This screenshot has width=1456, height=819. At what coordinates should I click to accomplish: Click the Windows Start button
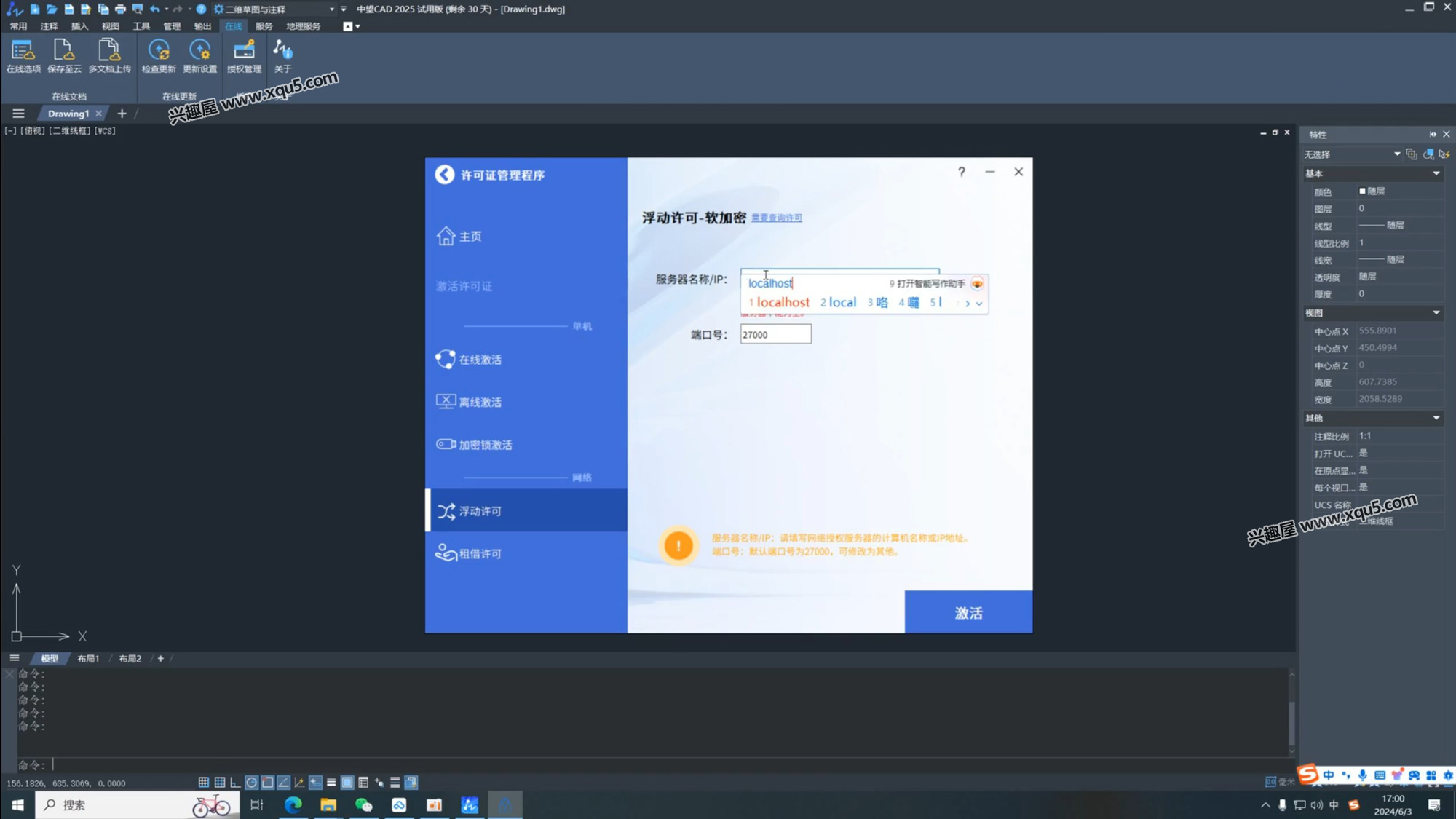[17, 804]
